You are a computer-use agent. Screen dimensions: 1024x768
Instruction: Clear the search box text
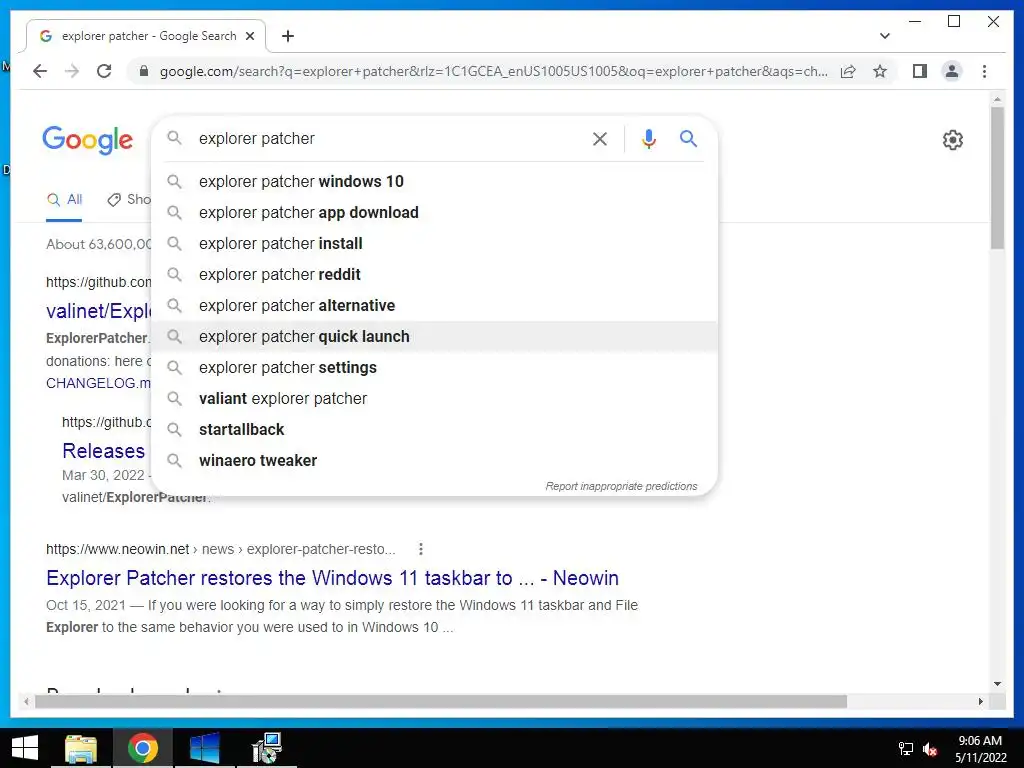(x=600, y=138)
